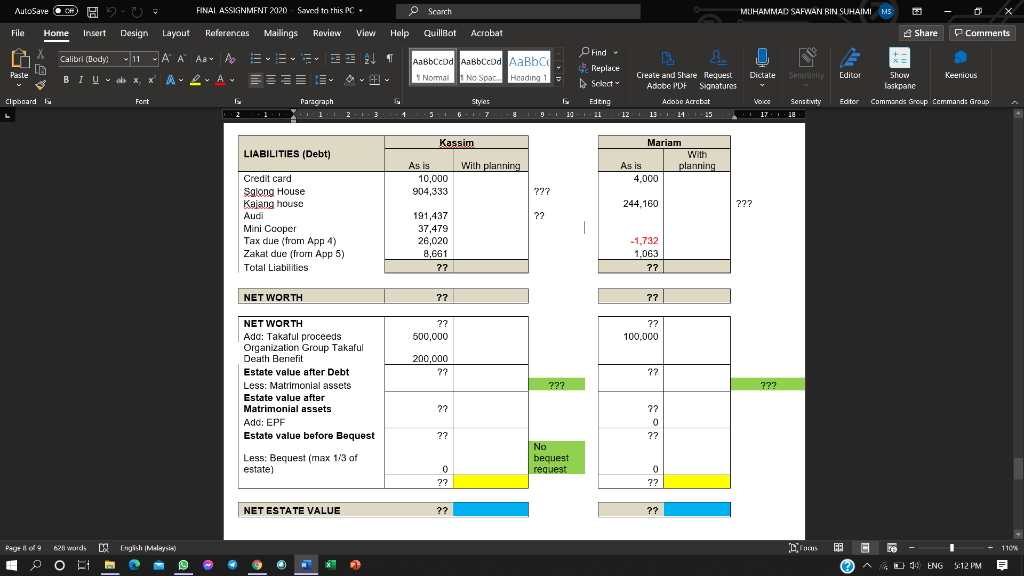Open Excel from the taskbar

[x=330, y=565]
